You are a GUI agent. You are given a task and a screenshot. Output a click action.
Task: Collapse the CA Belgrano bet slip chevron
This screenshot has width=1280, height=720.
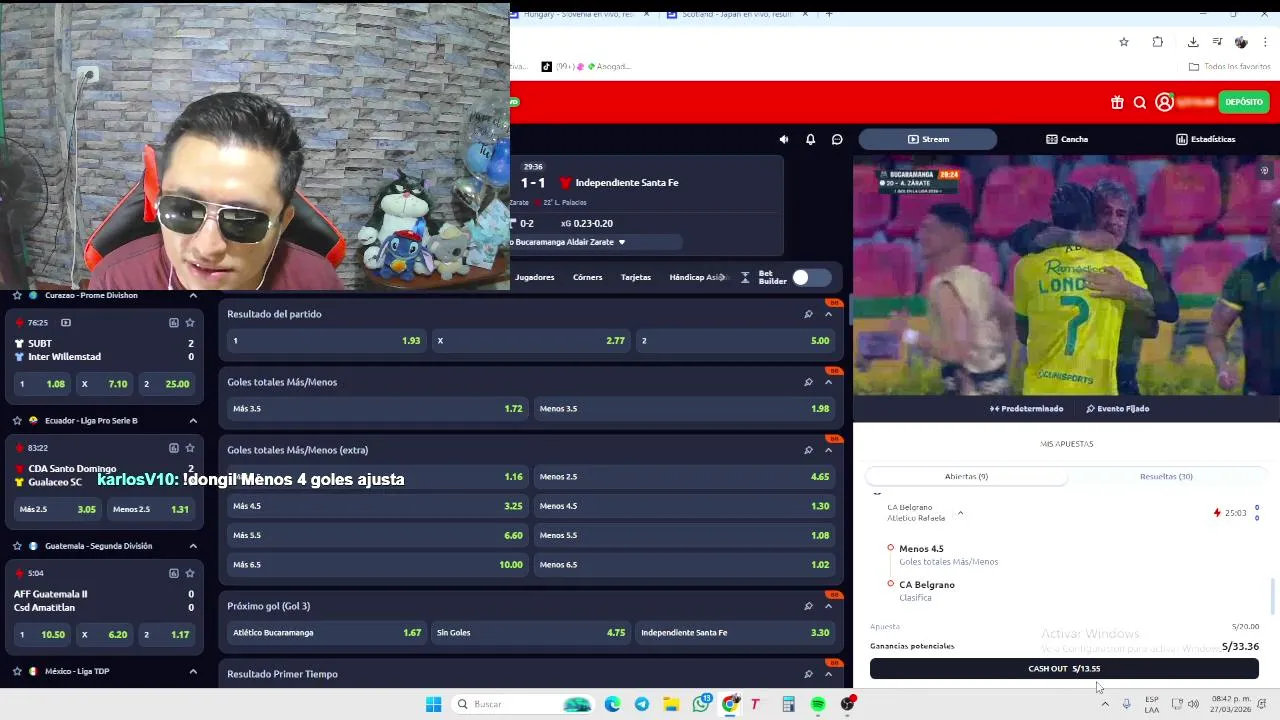pos(960,513)
